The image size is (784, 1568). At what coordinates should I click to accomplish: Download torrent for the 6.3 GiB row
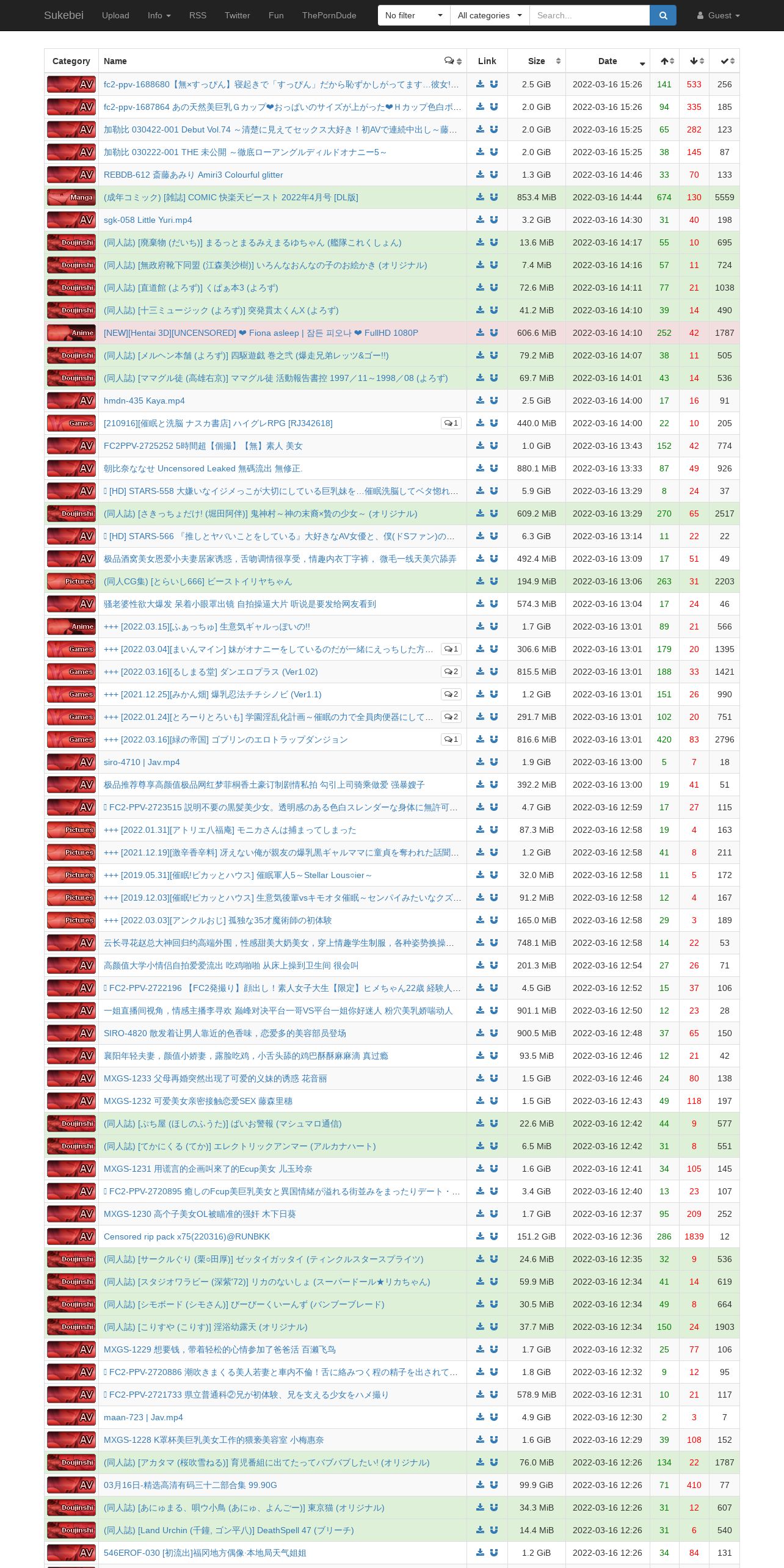click(x=480, y=535)
